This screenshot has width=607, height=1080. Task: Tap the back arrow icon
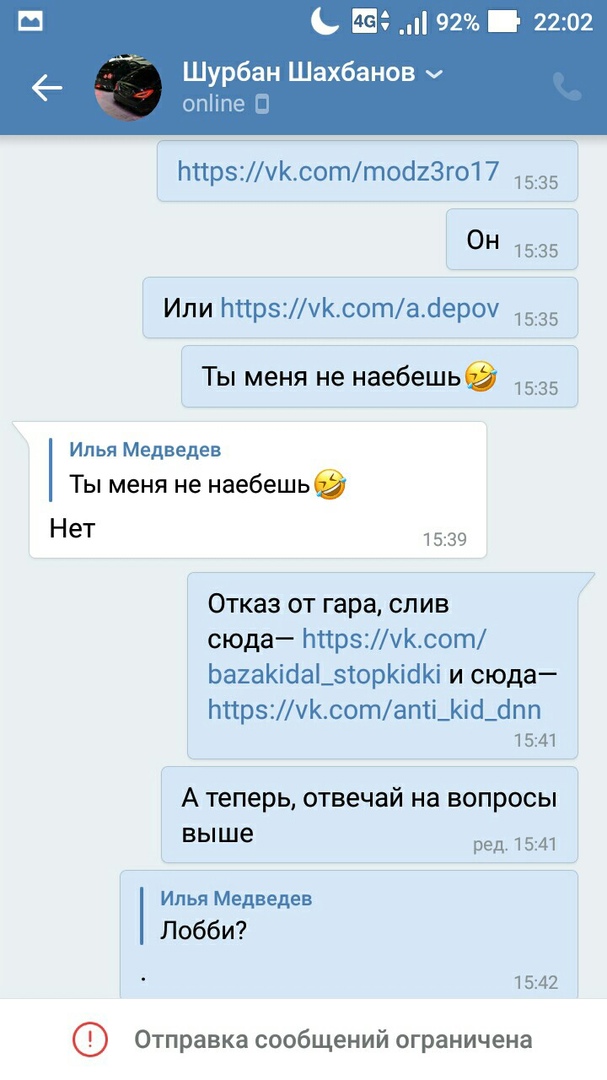47,87
